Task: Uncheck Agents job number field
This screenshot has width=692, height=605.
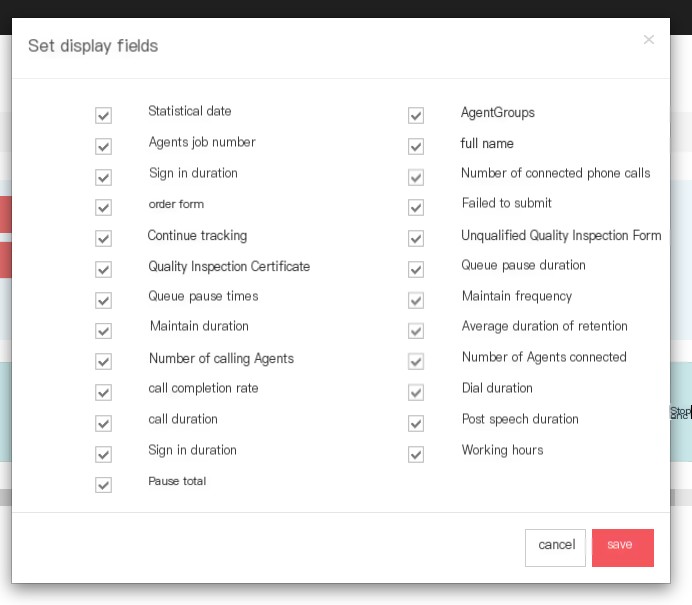Action: point(103,147)
